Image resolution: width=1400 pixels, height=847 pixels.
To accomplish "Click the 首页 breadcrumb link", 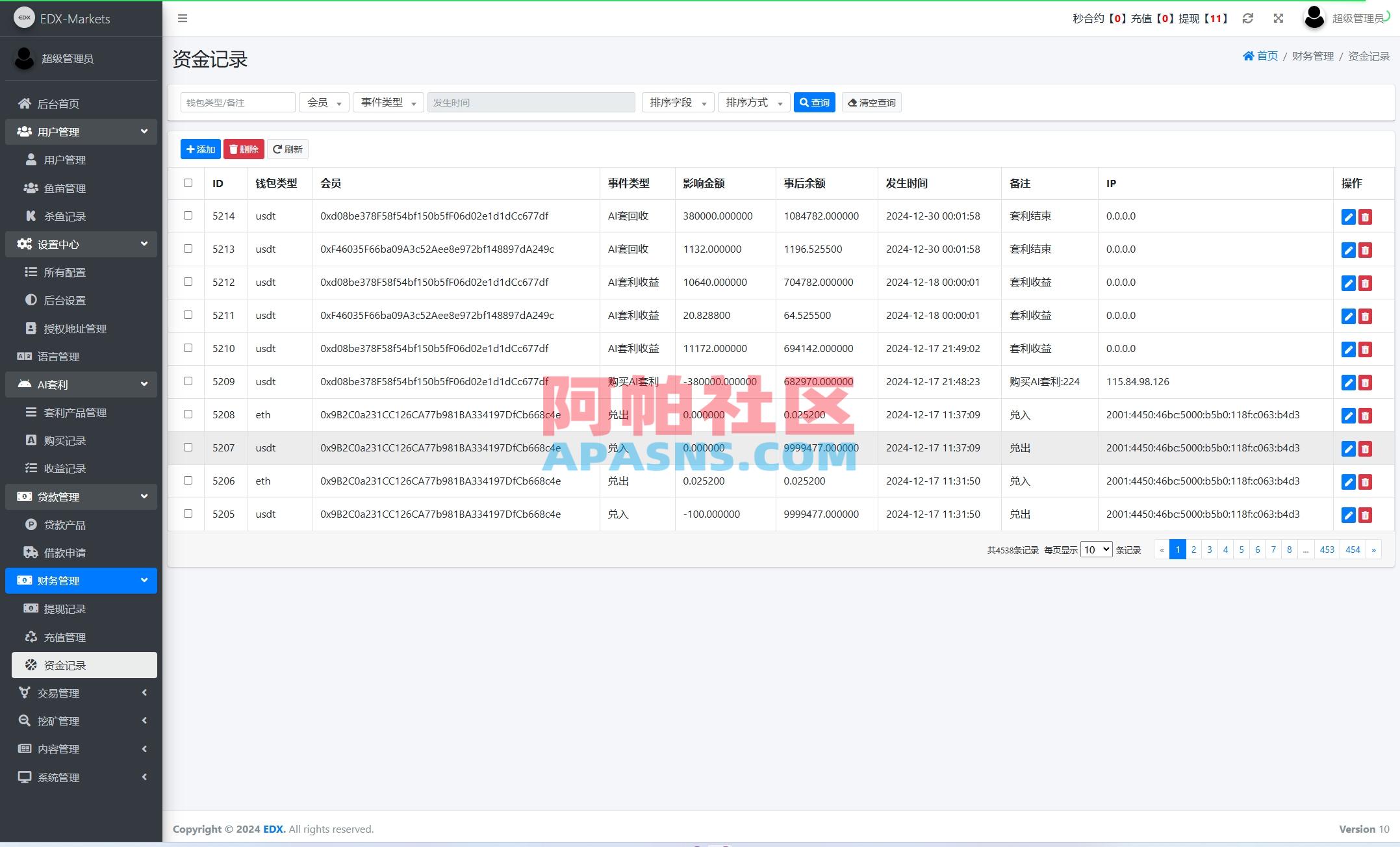I will pyautogui.click(x=1264, y=56).
